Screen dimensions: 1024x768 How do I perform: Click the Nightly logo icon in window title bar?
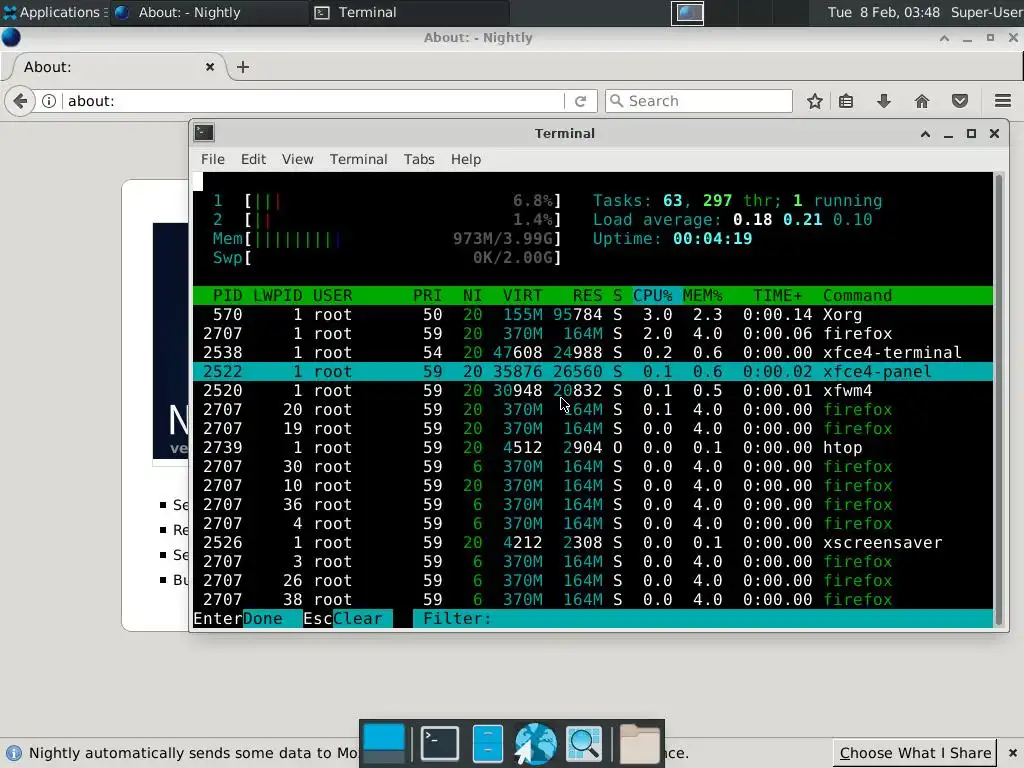click(x=11, y=37)
